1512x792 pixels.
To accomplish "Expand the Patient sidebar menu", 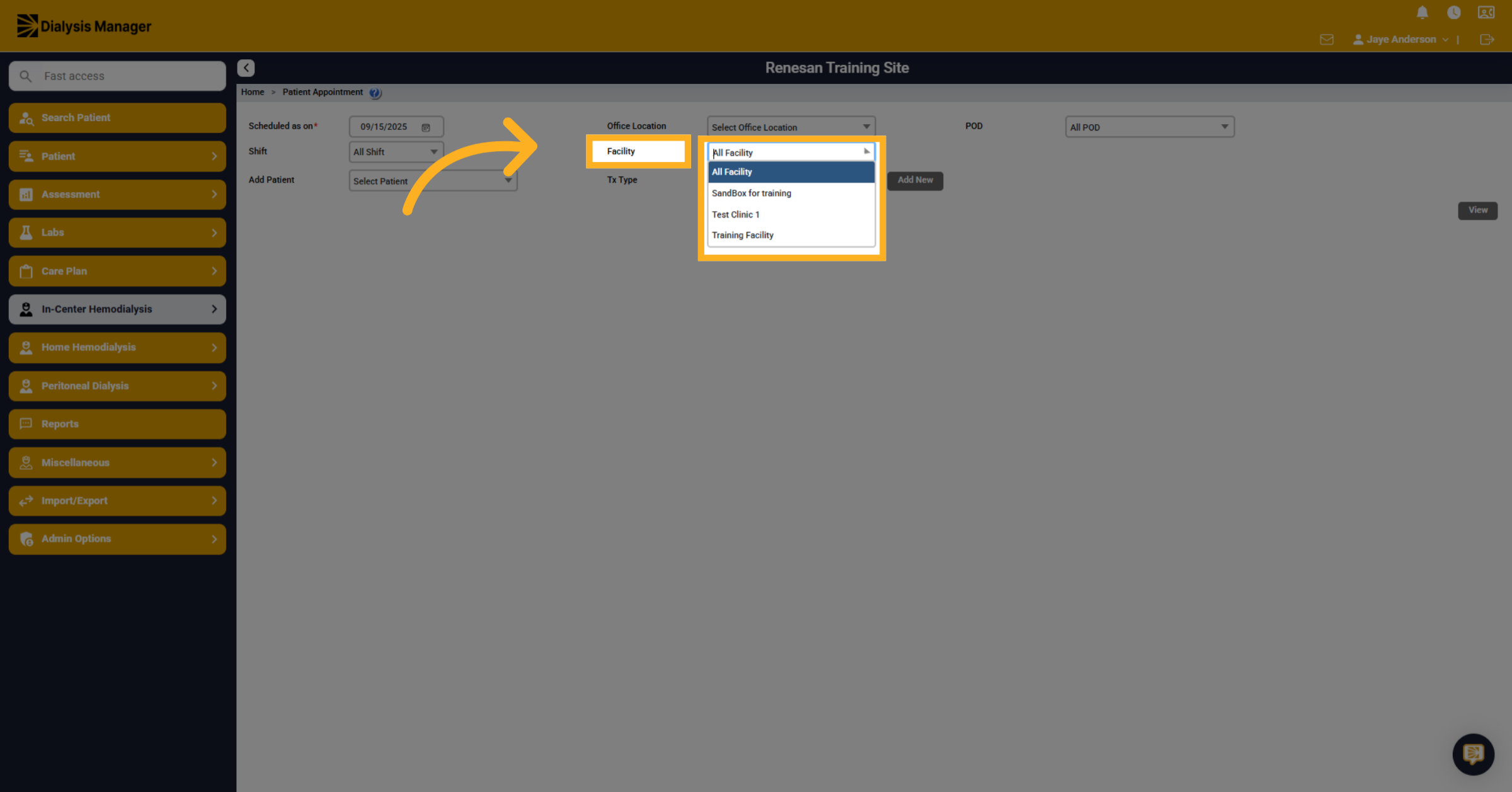I will tap(117, 156).
